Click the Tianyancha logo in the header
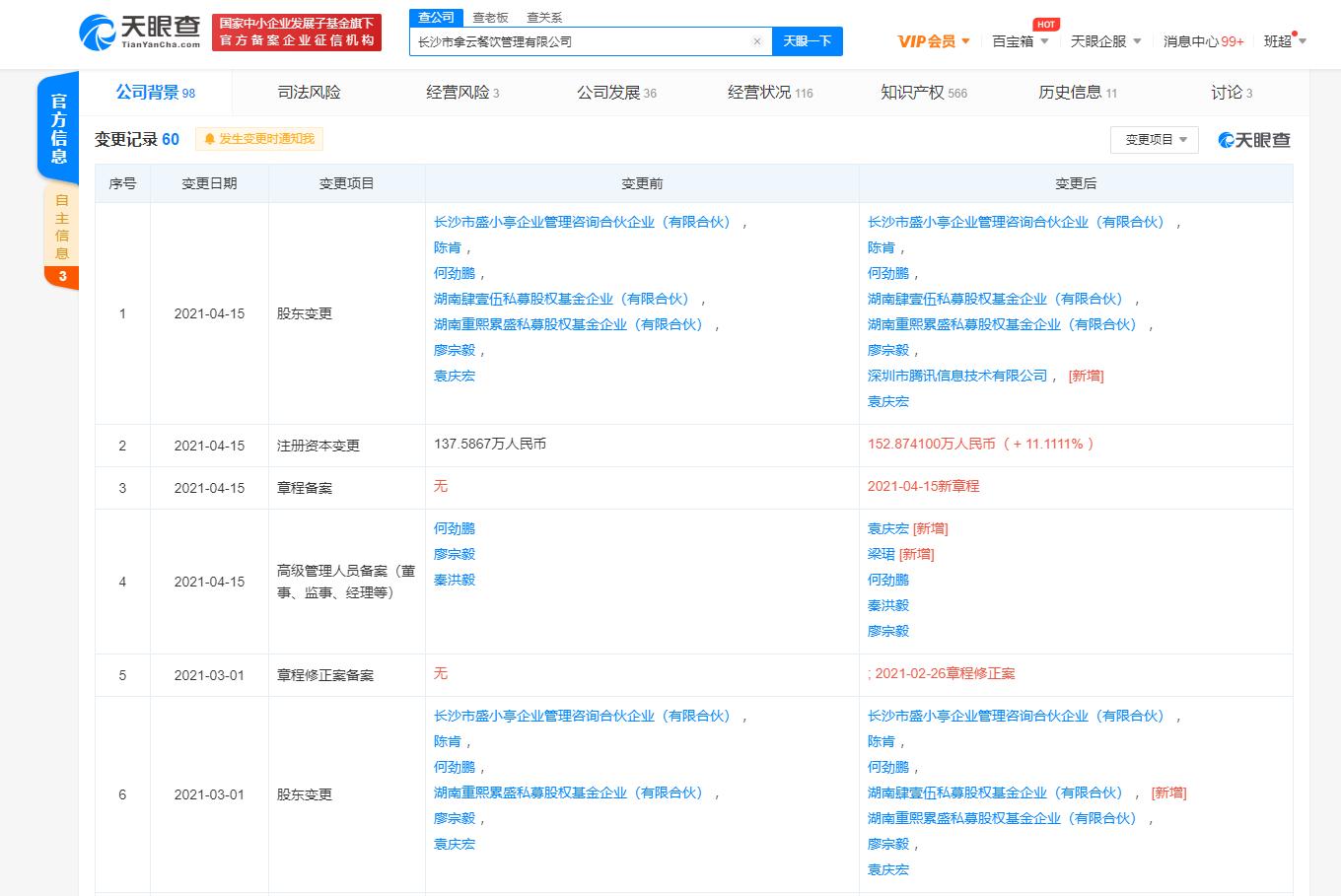Viewport: 1341px width, 896px height. 140,32
